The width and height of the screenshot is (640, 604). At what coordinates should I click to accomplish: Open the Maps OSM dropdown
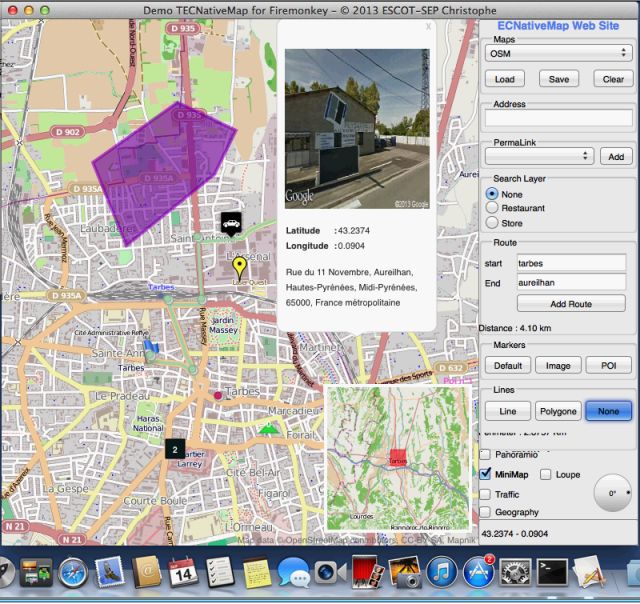point(558,53)
